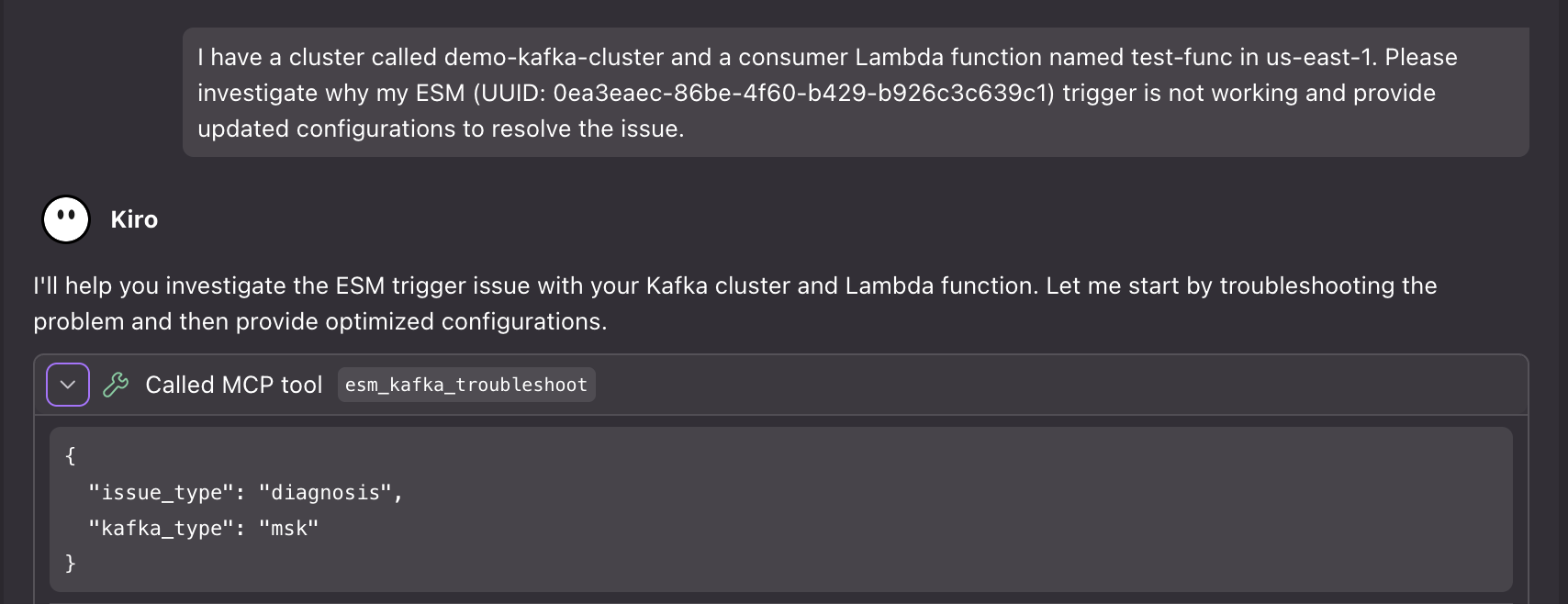Click the Kiro name label
The width and height of the screenshot is (1568, 604).
[134, 218]
